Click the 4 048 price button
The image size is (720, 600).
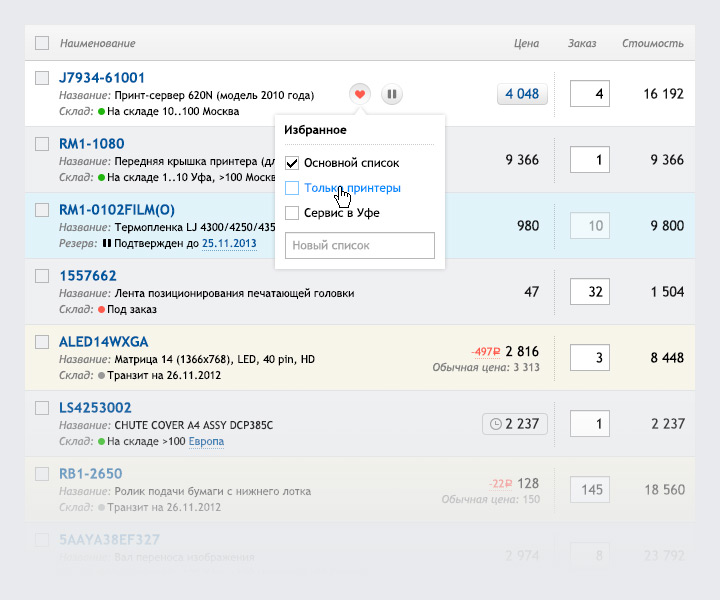[522, 94]
